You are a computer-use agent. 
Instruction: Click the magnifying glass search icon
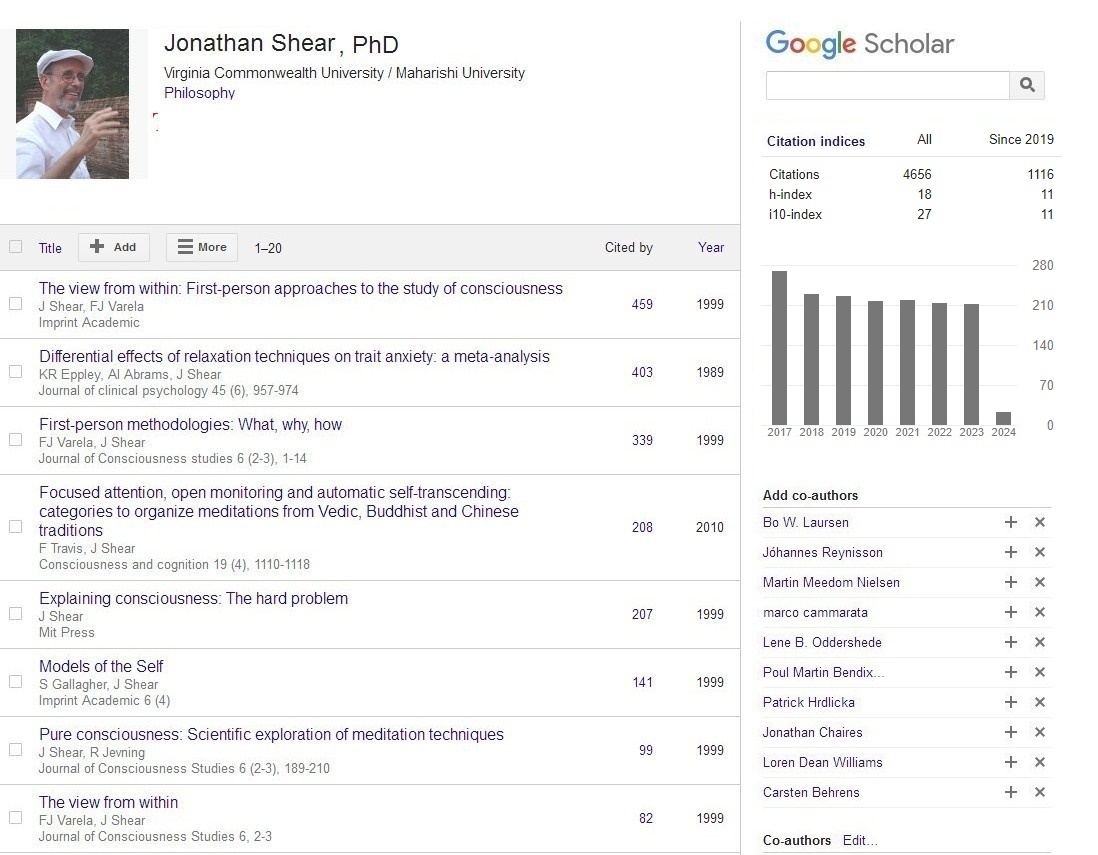pyautogui.click(x=1027, y=85)
